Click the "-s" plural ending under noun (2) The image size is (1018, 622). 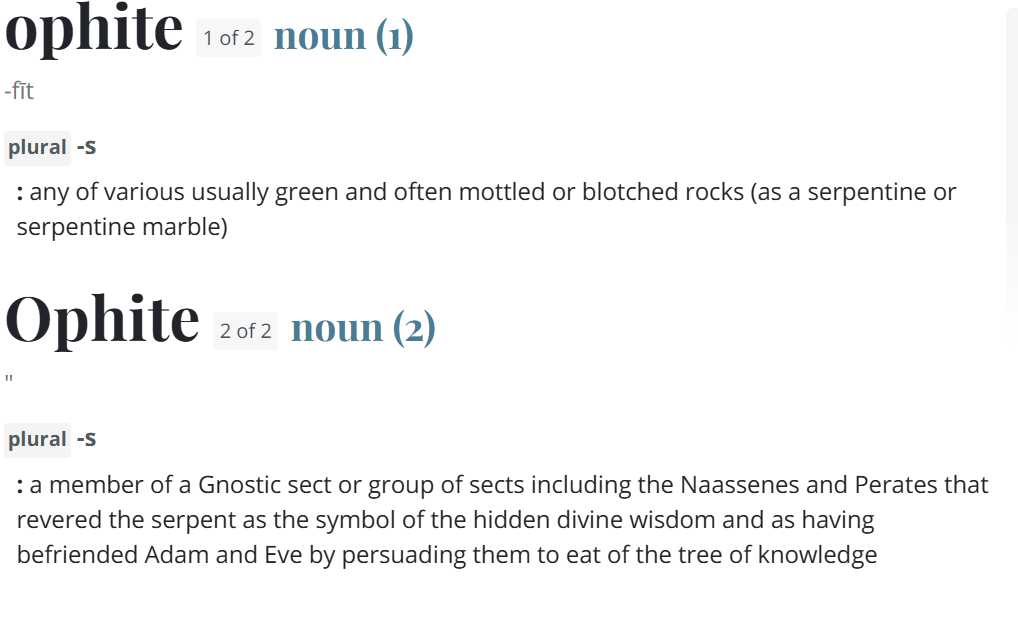[x=86, y=440]
